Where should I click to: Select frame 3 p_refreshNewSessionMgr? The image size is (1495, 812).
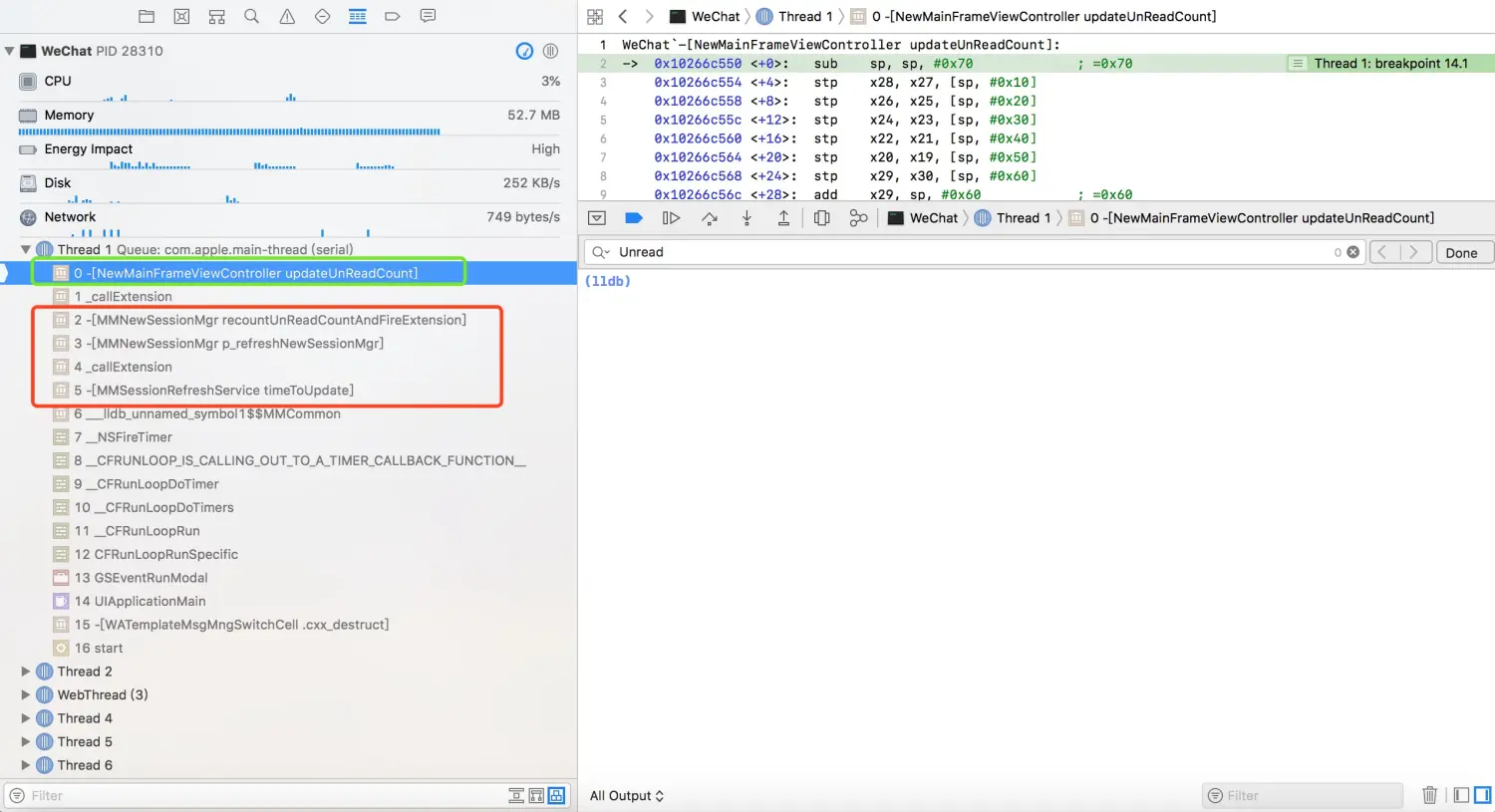[288, 343]
